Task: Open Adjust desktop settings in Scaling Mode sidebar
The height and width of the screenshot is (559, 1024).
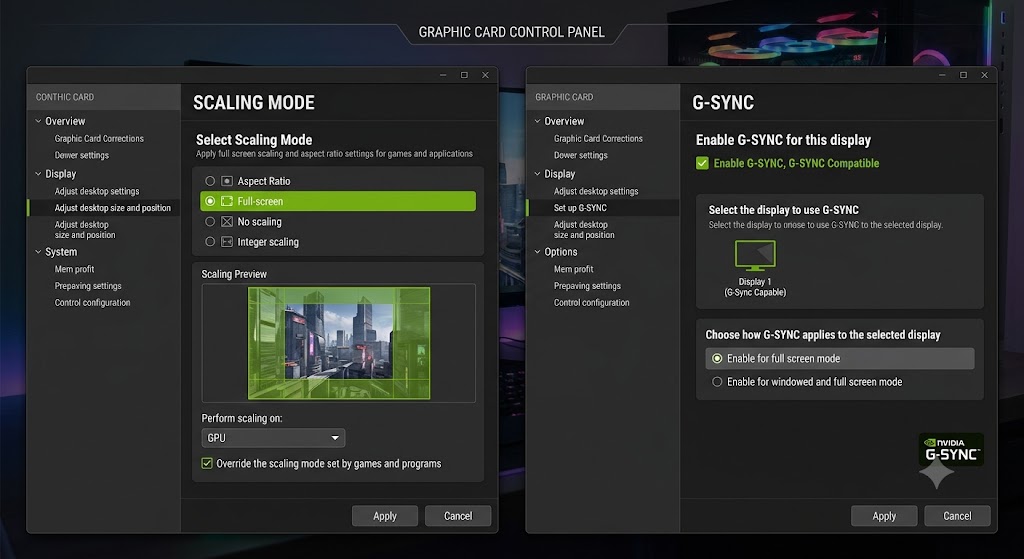Action: 97,191
